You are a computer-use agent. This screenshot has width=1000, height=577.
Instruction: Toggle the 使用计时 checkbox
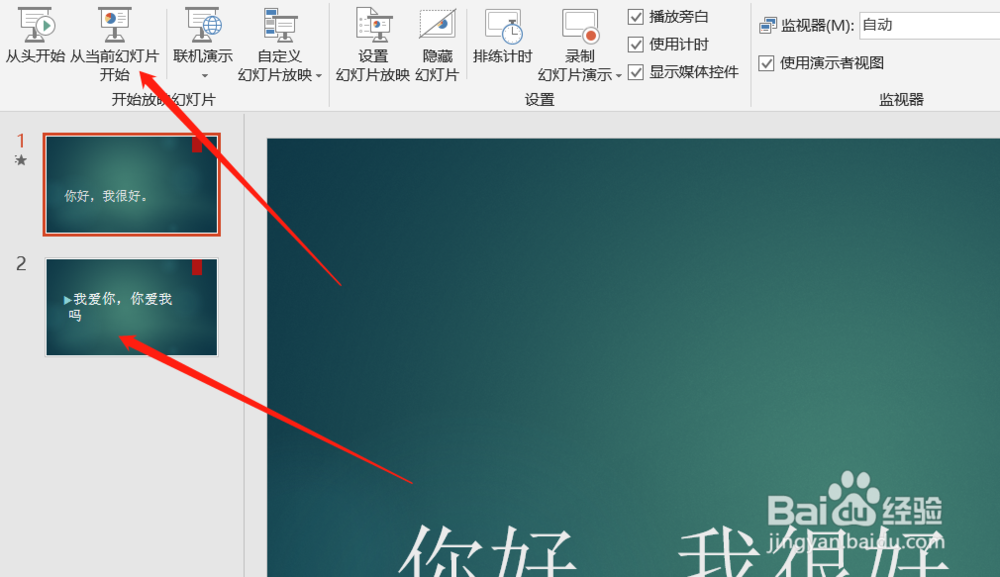(x=636, y=45)
